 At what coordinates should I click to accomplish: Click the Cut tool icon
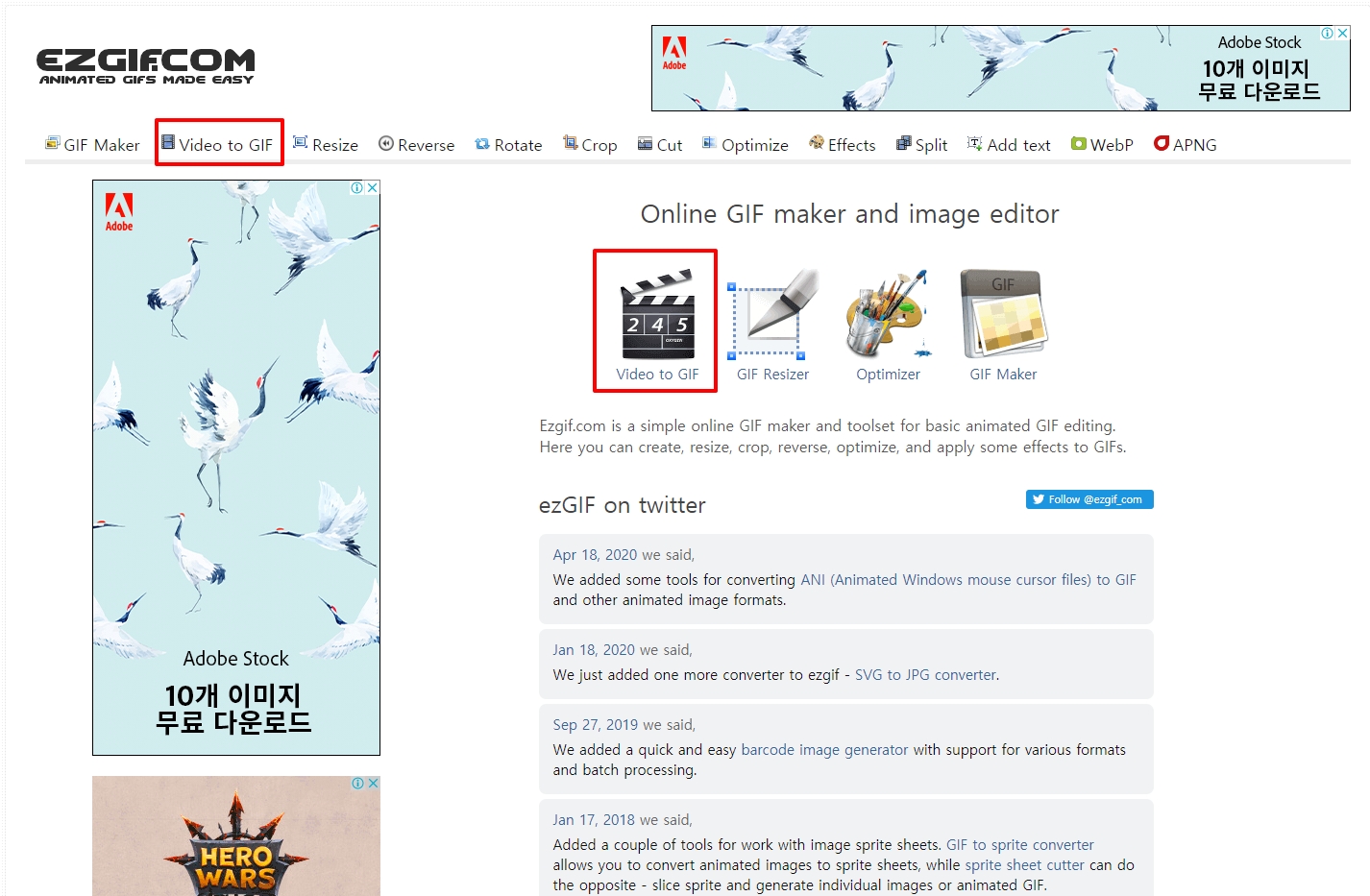[x=645, y=143]
